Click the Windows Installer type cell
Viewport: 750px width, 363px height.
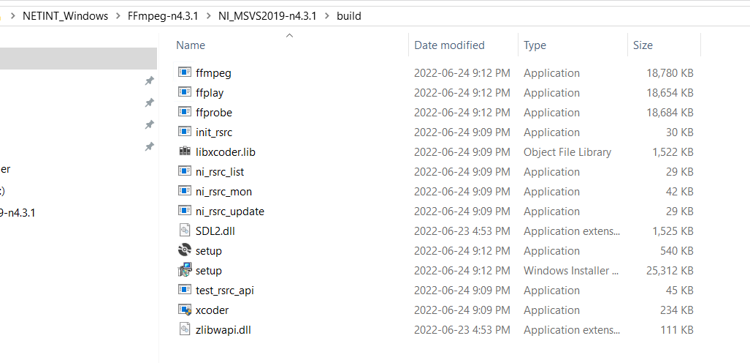pos(571,270)
